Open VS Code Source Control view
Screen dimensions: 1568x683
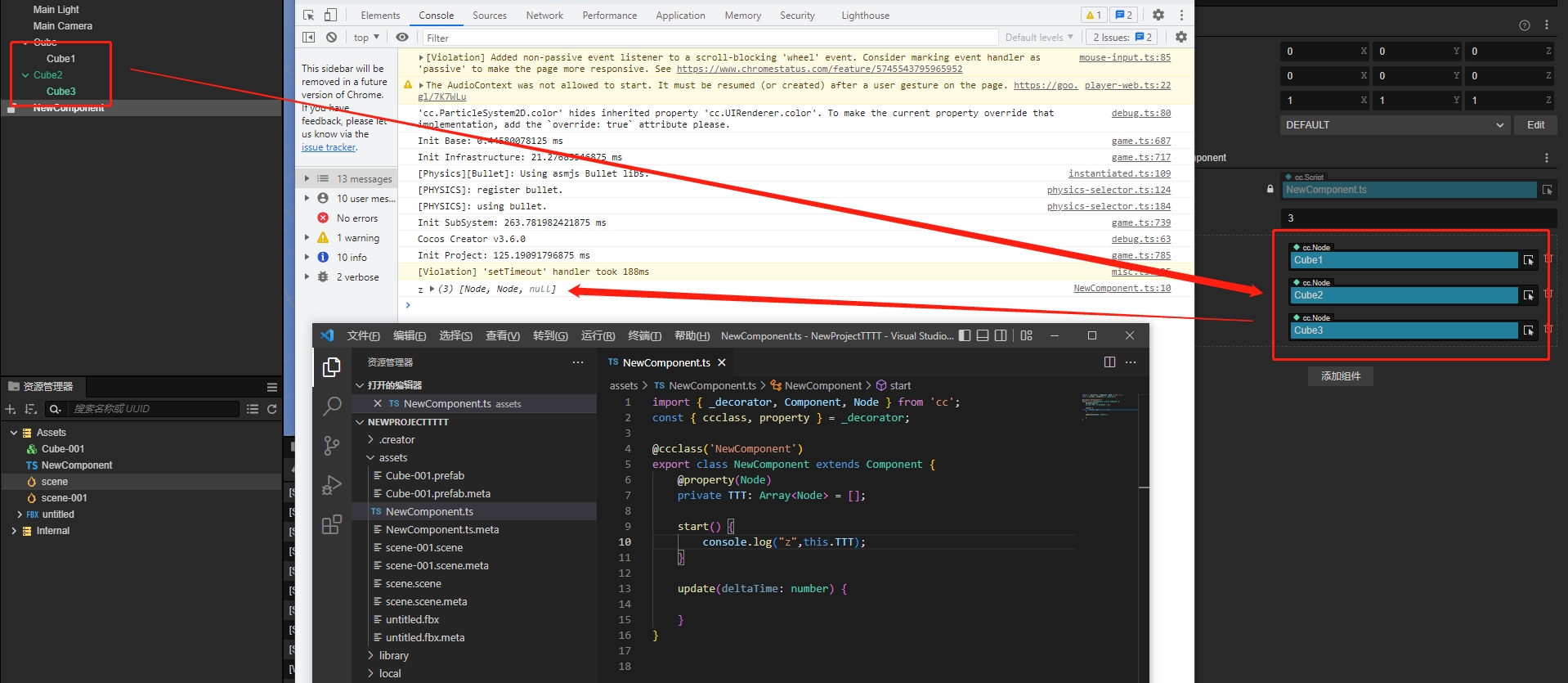point(332,445)
